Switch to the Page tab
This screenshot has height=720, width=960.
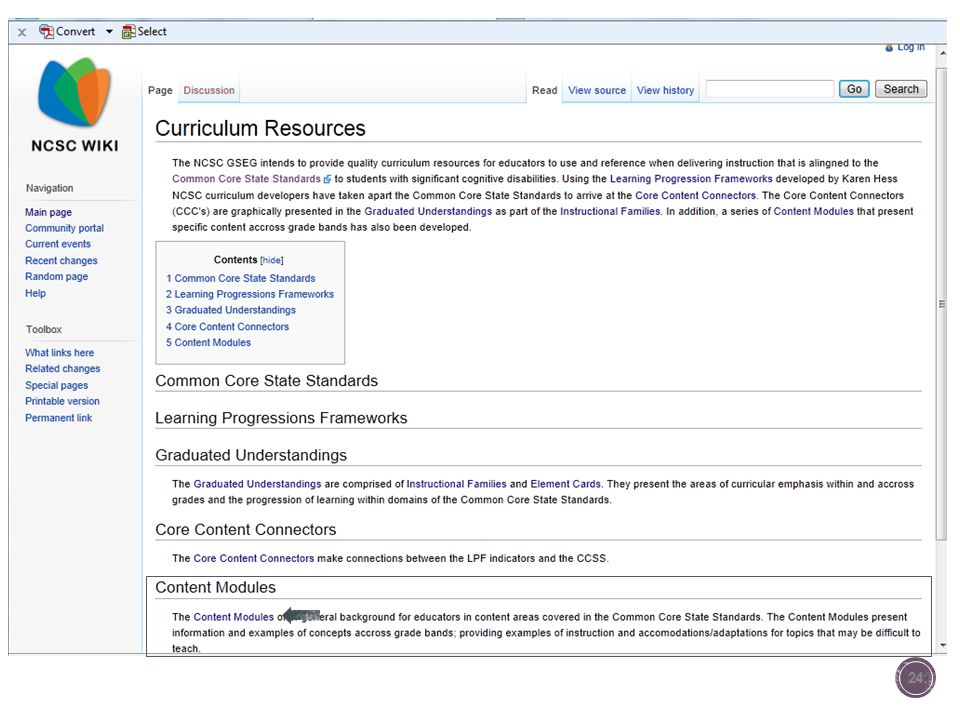coord(160,90)
